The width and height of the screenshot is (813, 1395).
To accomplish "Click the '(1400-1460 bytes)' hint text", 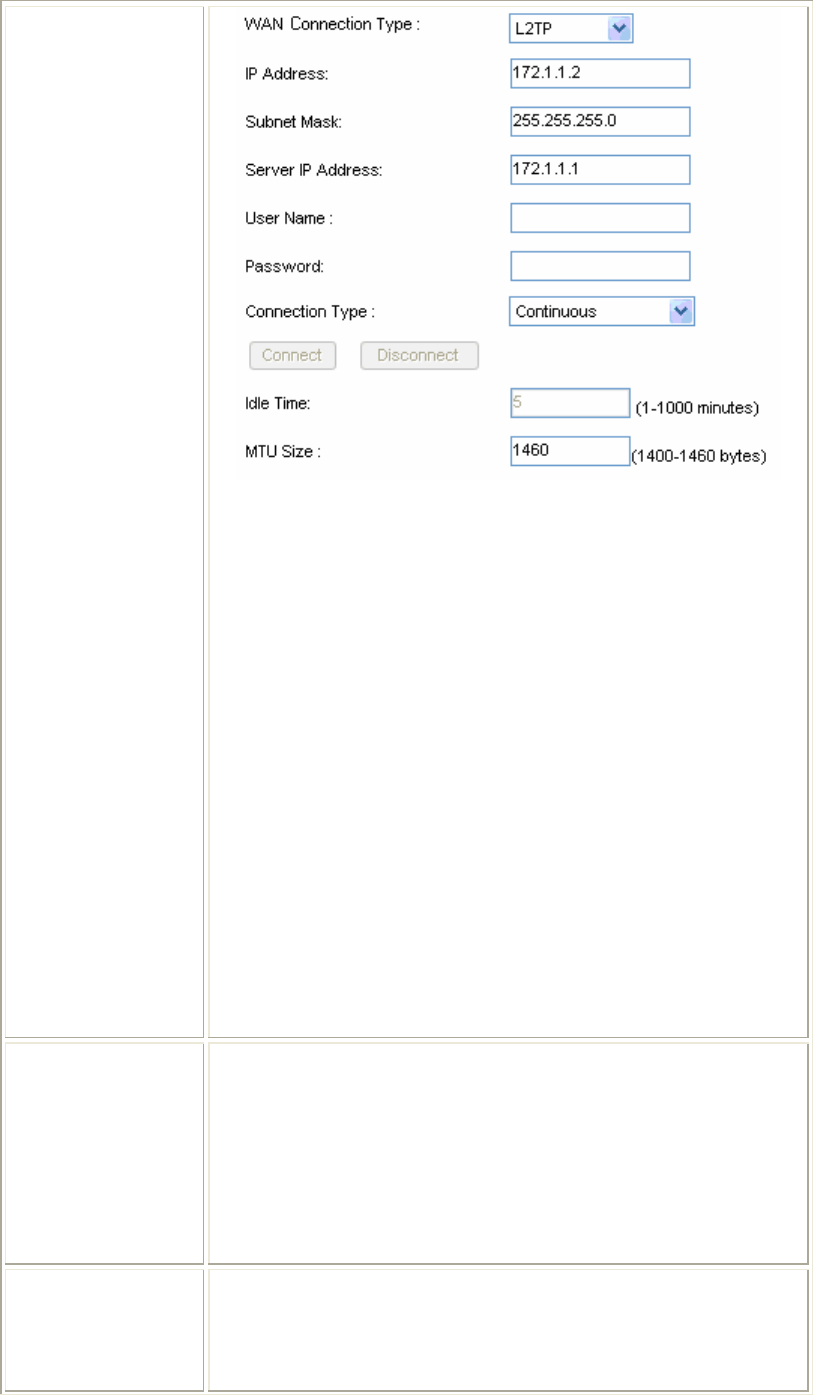I will tap(698, 457).
